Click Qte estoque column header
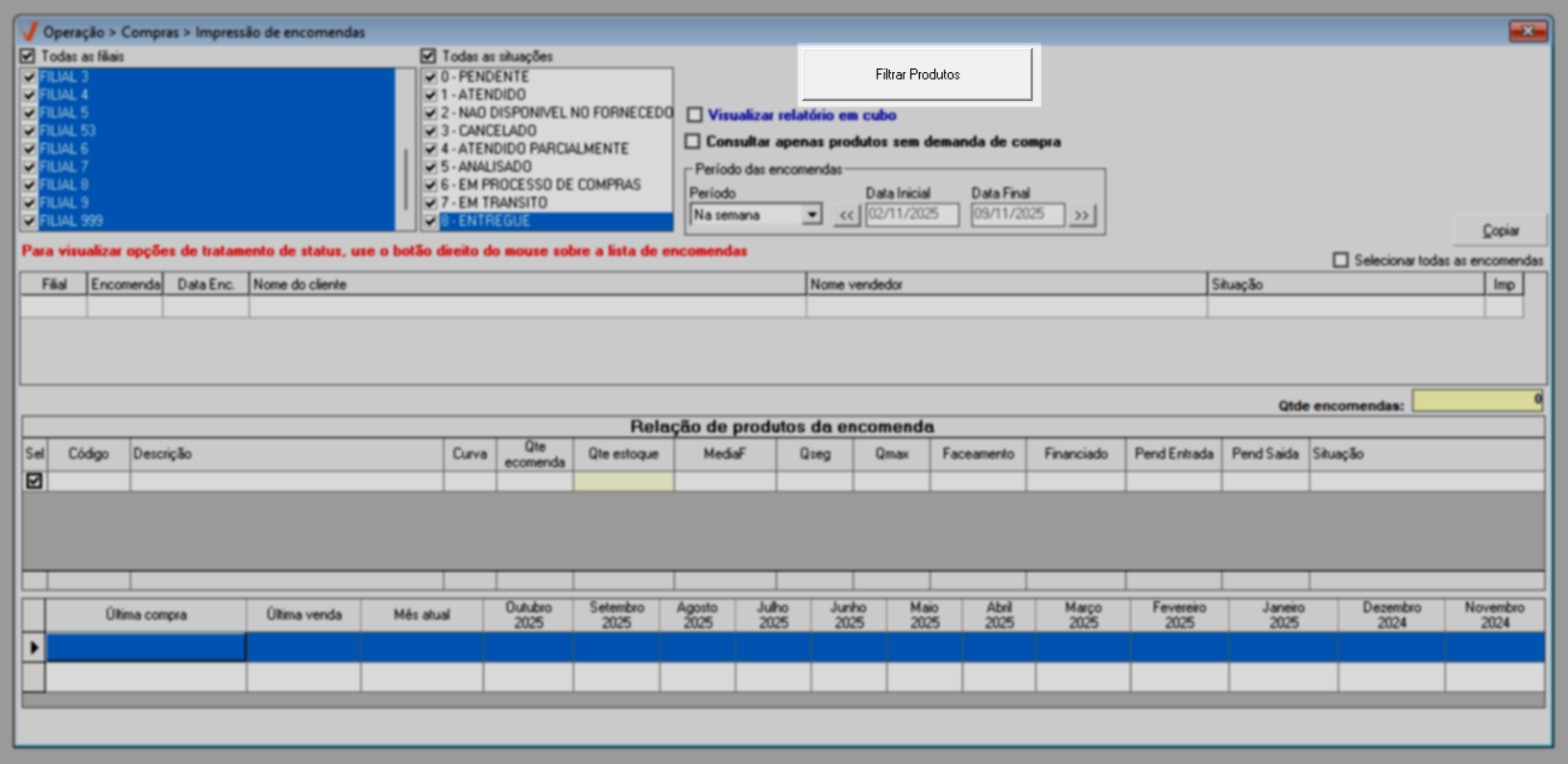The image size is (1568, 764). [624, 454]
